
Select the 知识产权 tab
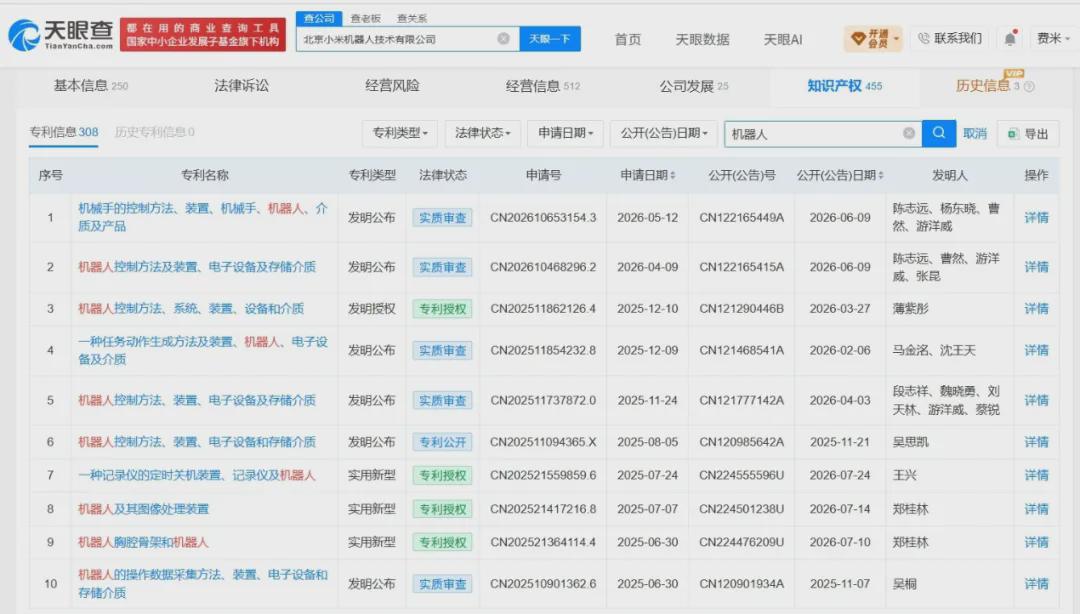844,85
